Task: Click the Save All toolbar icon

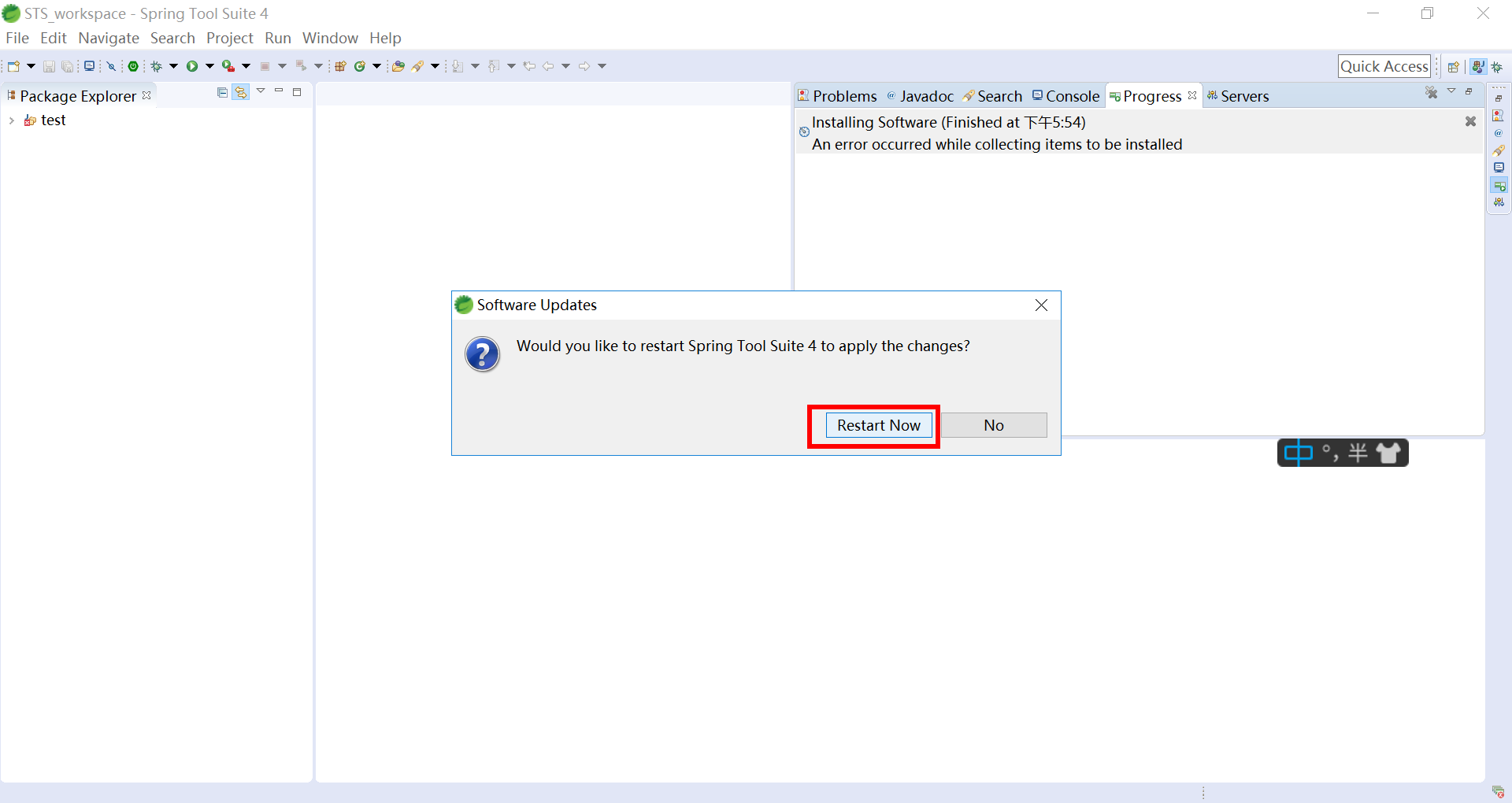Action: (x=68, y=66)
